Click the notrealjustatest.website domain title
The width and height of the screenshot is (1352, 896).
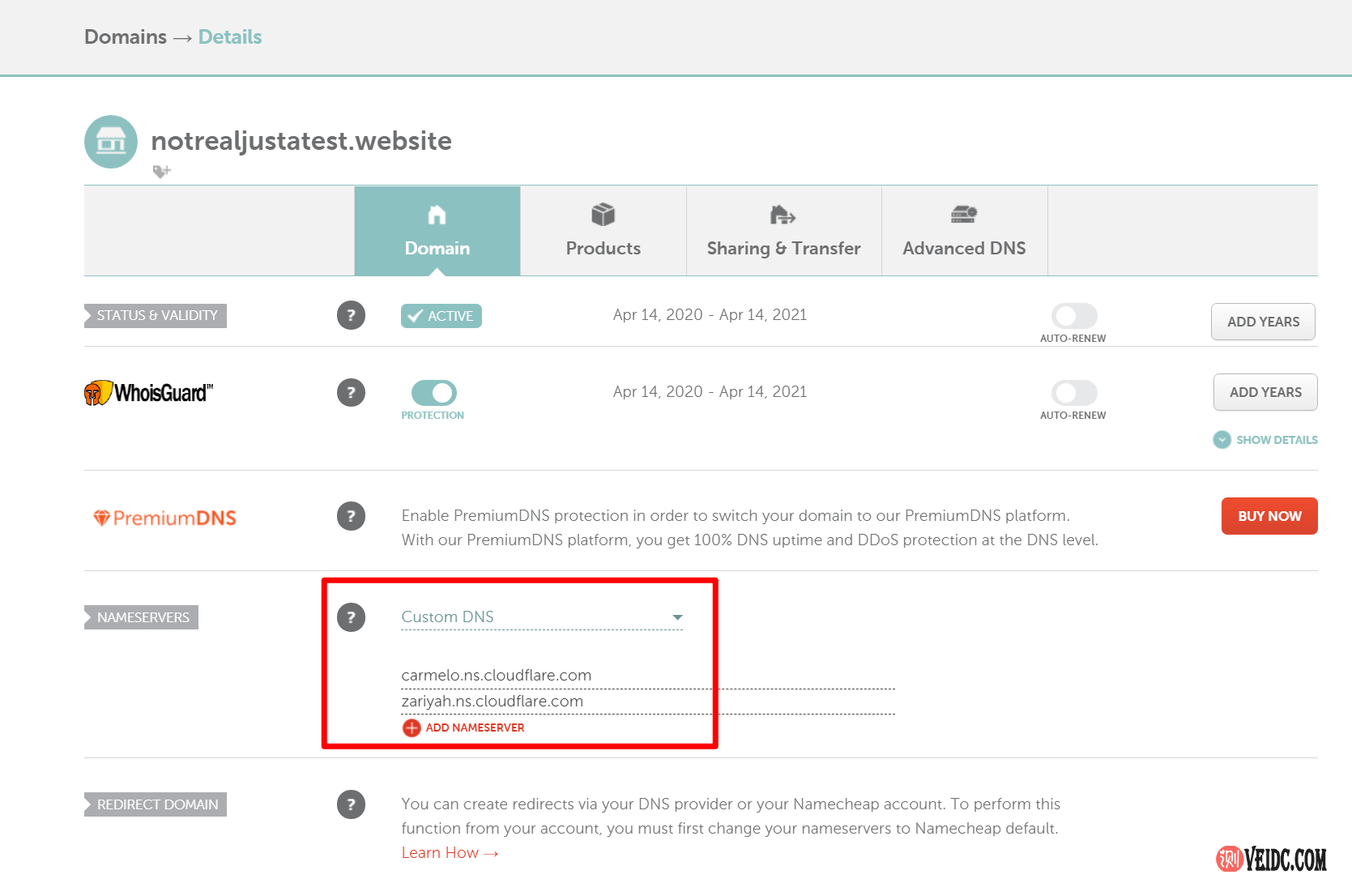tap(301, 141)
